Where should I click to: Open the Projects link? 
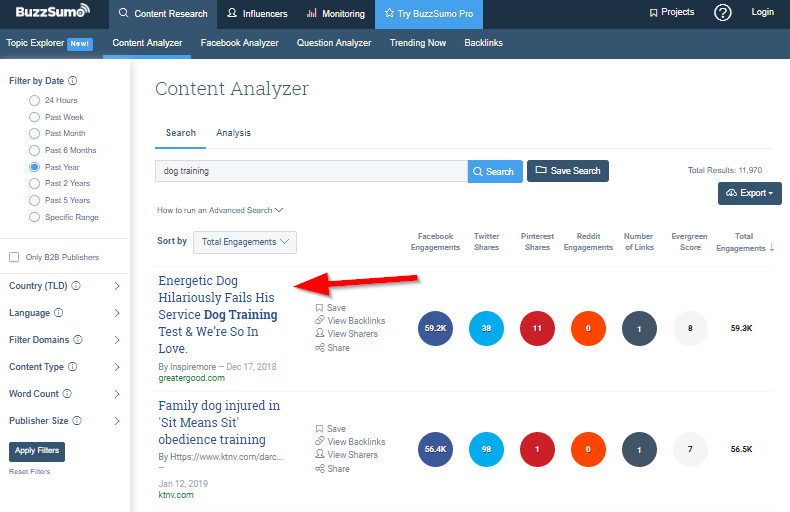tap(672, 12)
